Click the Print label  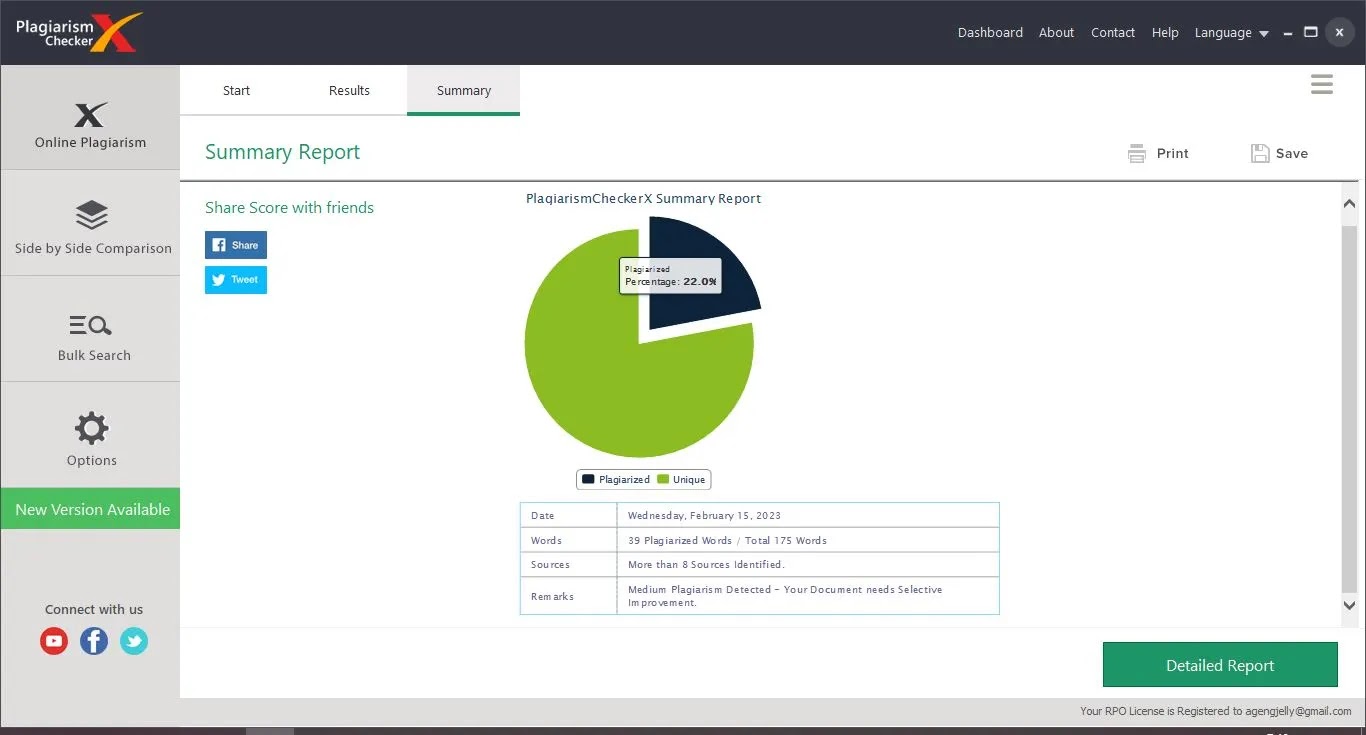pos(1173,153)
